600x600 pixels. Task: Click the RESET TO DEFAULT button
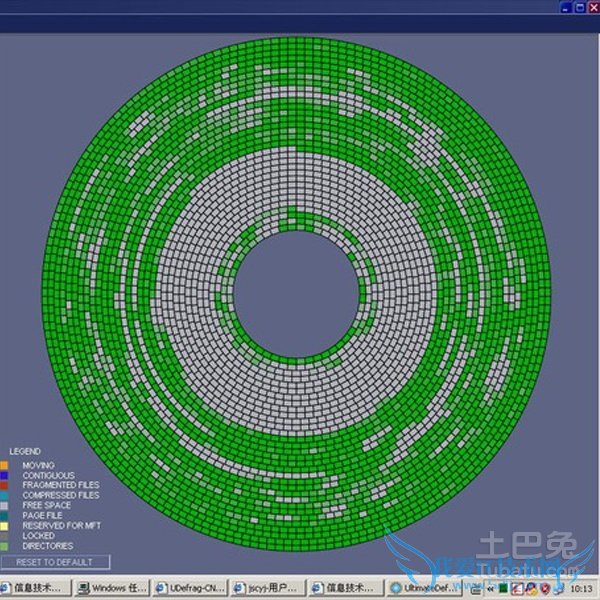click(x=55, y=562)
